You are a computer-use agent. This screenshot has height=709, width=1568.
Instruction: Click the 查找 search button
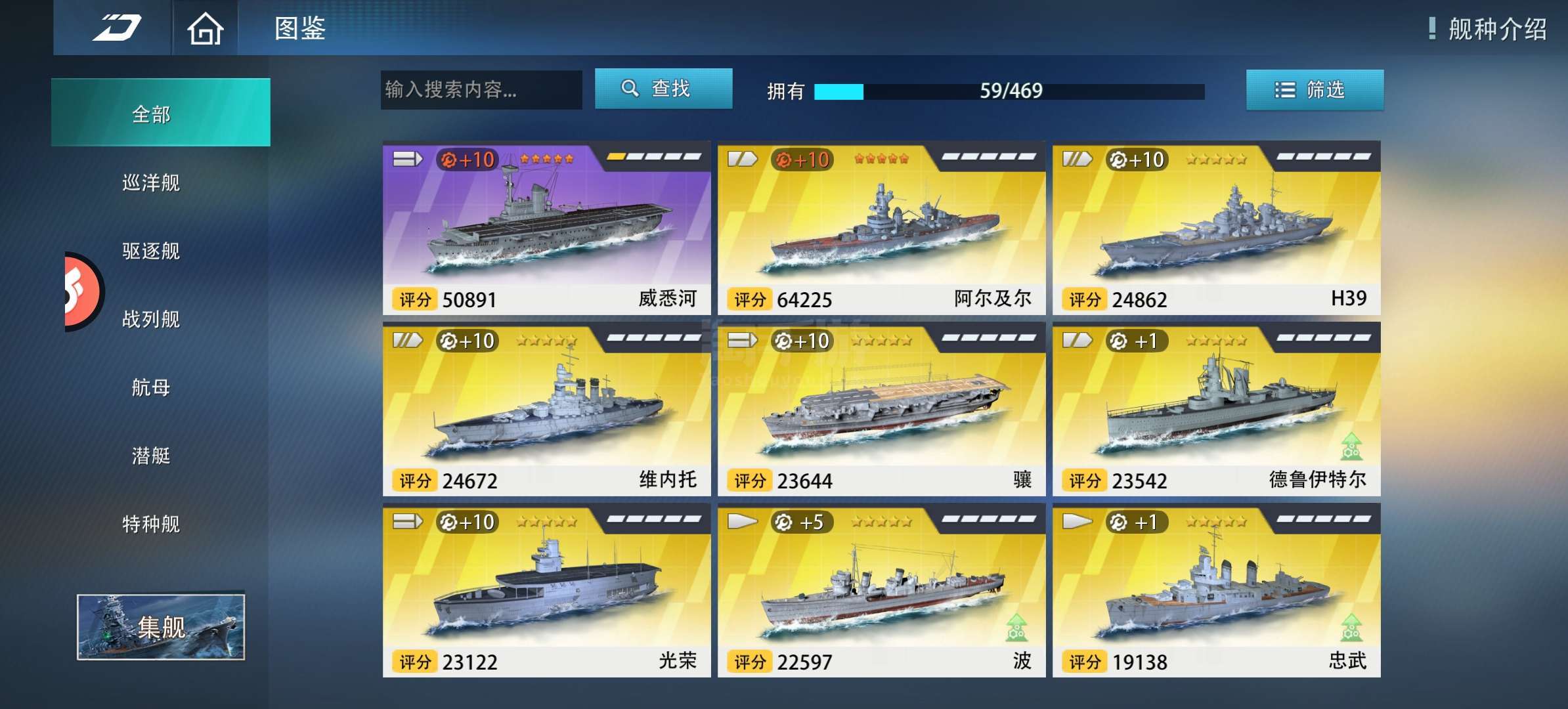click(x=663, y=89)
